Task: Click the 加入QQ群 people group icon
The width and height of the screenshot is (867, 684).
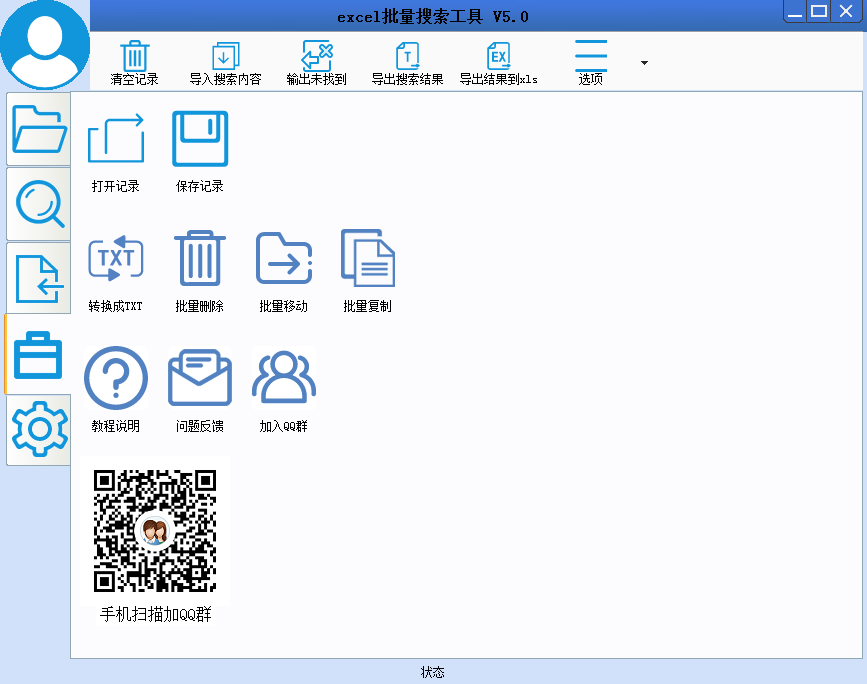Action: (x=284, y=377)
